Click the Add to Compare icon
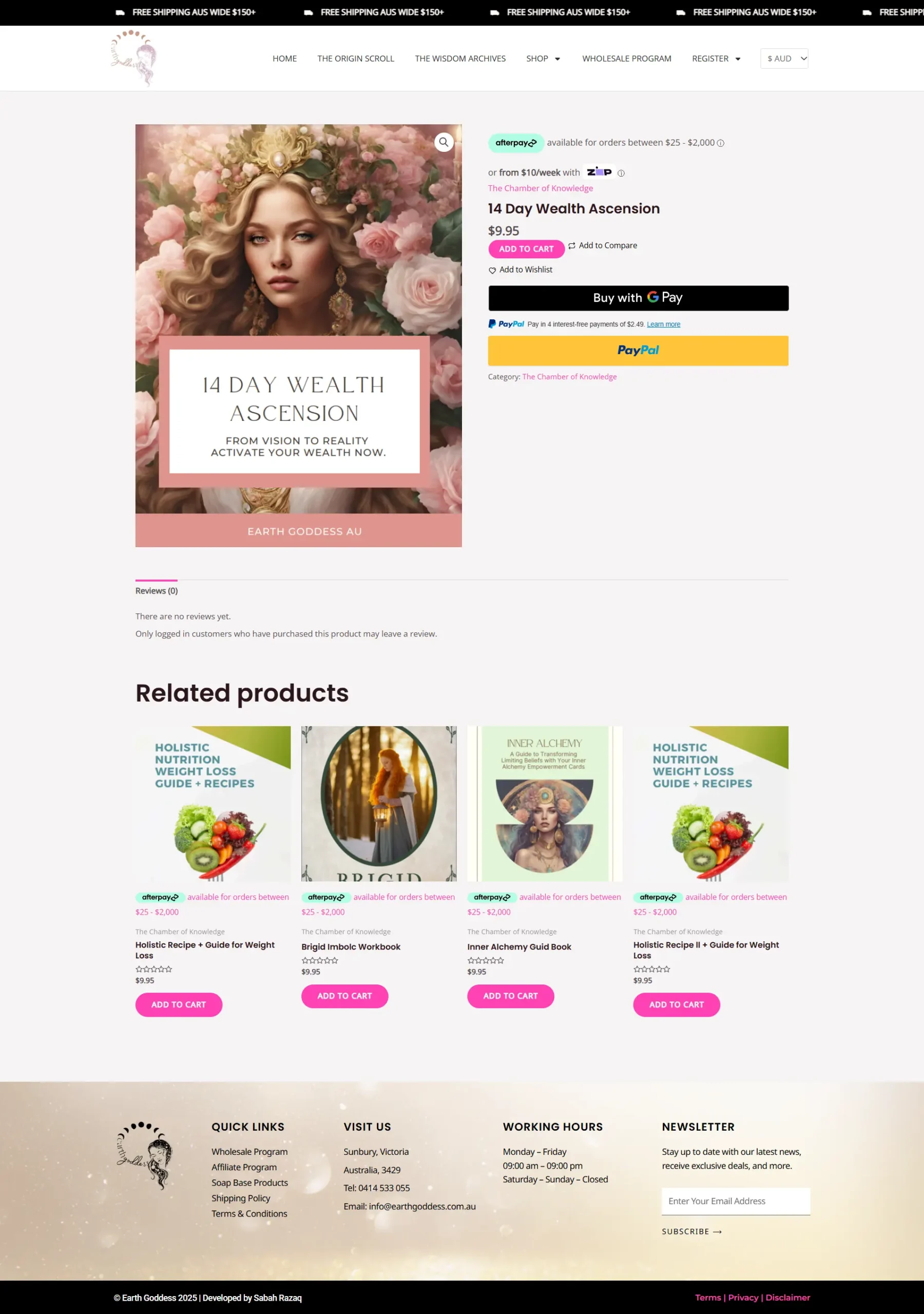This screenshot has width=924, height=1314. coord(571,245)
